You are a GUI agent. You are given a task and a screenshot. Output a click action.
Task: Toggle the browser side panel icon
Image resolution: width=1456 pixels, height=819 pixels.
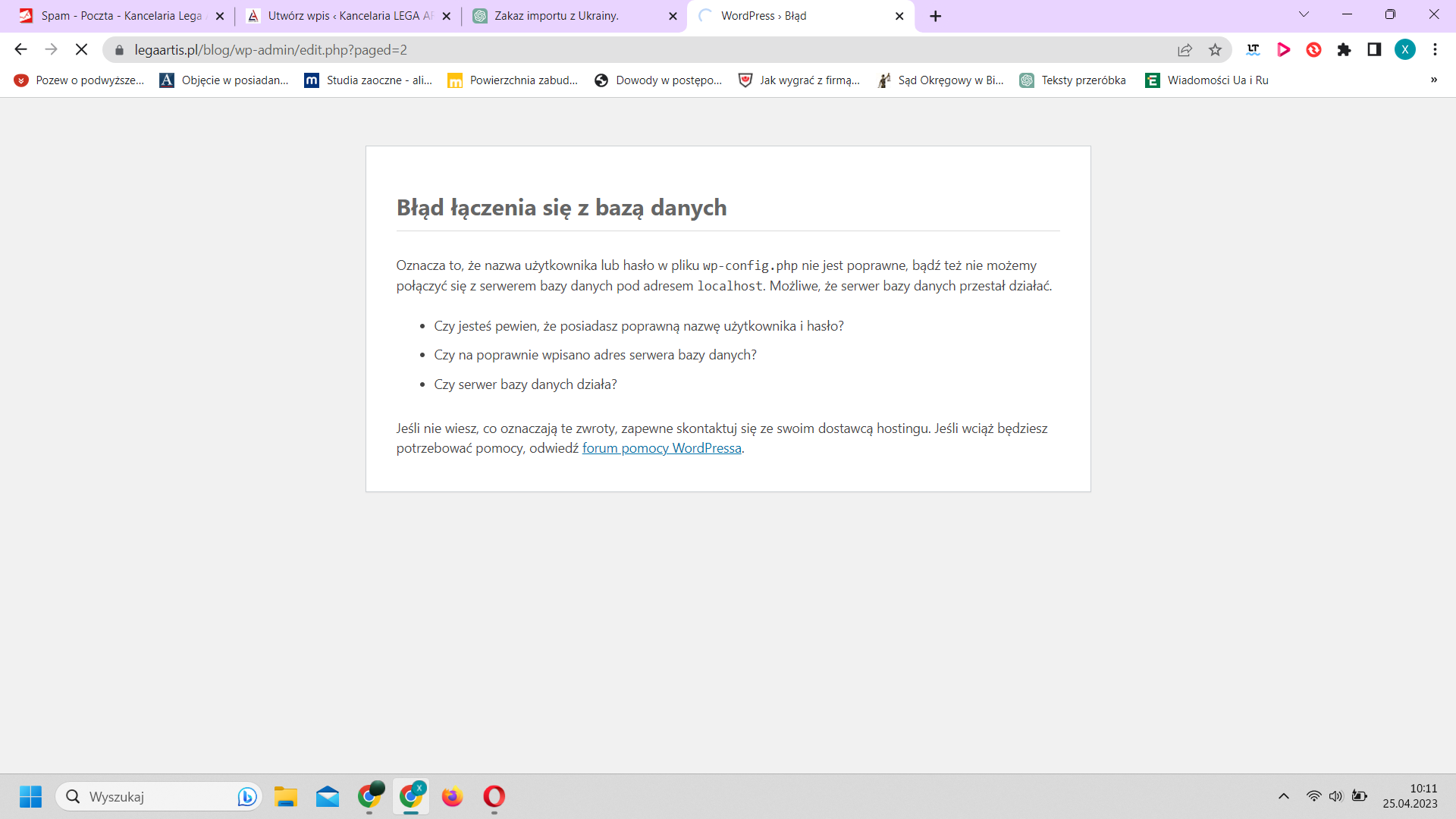[1374, 50]
